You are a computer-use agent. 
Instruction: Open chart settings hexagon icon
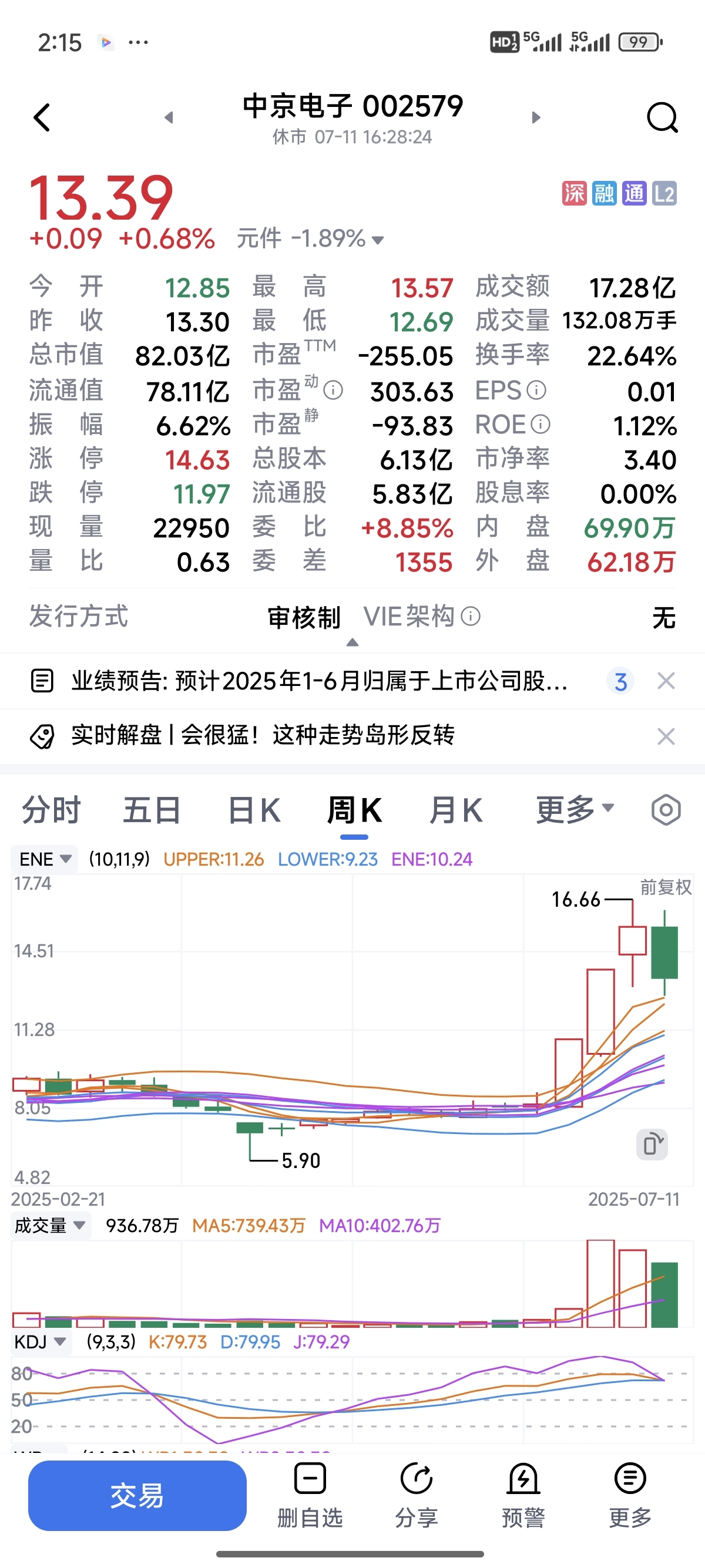click(666, 810)
